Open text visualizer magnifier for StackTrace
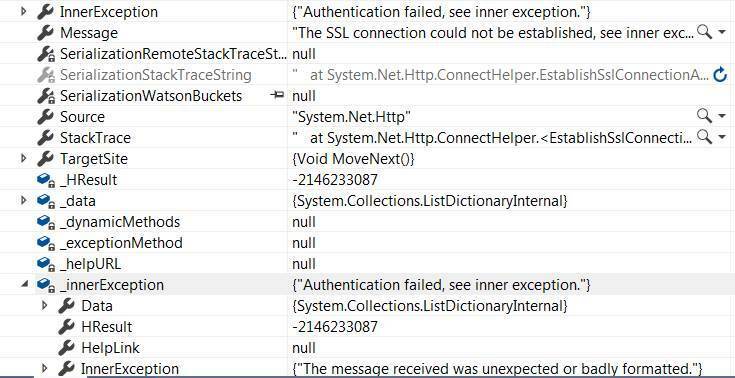The height and width of the screenshot is (378, 735). (x=704, y=136)
